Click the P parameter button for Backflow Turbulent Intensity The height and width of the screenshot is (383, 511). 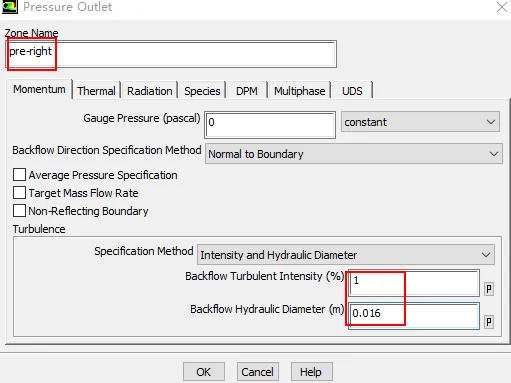(489, 289)
